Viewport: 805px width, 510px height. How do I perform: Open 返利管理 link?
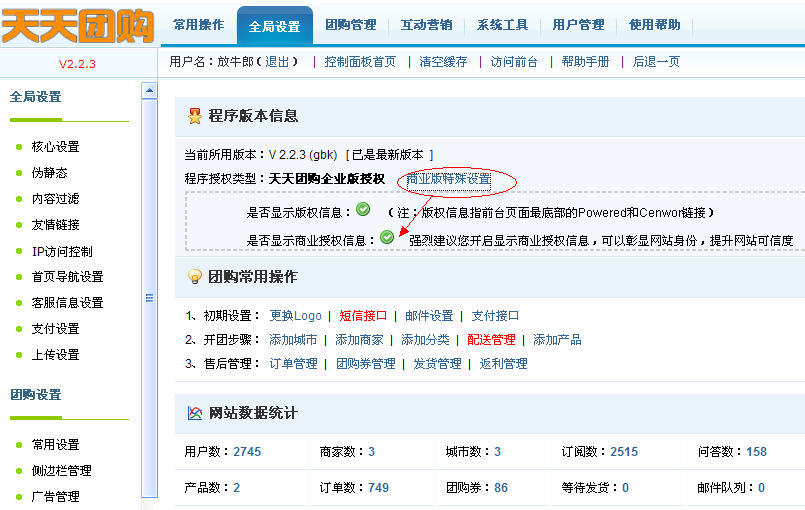[504, 364]
